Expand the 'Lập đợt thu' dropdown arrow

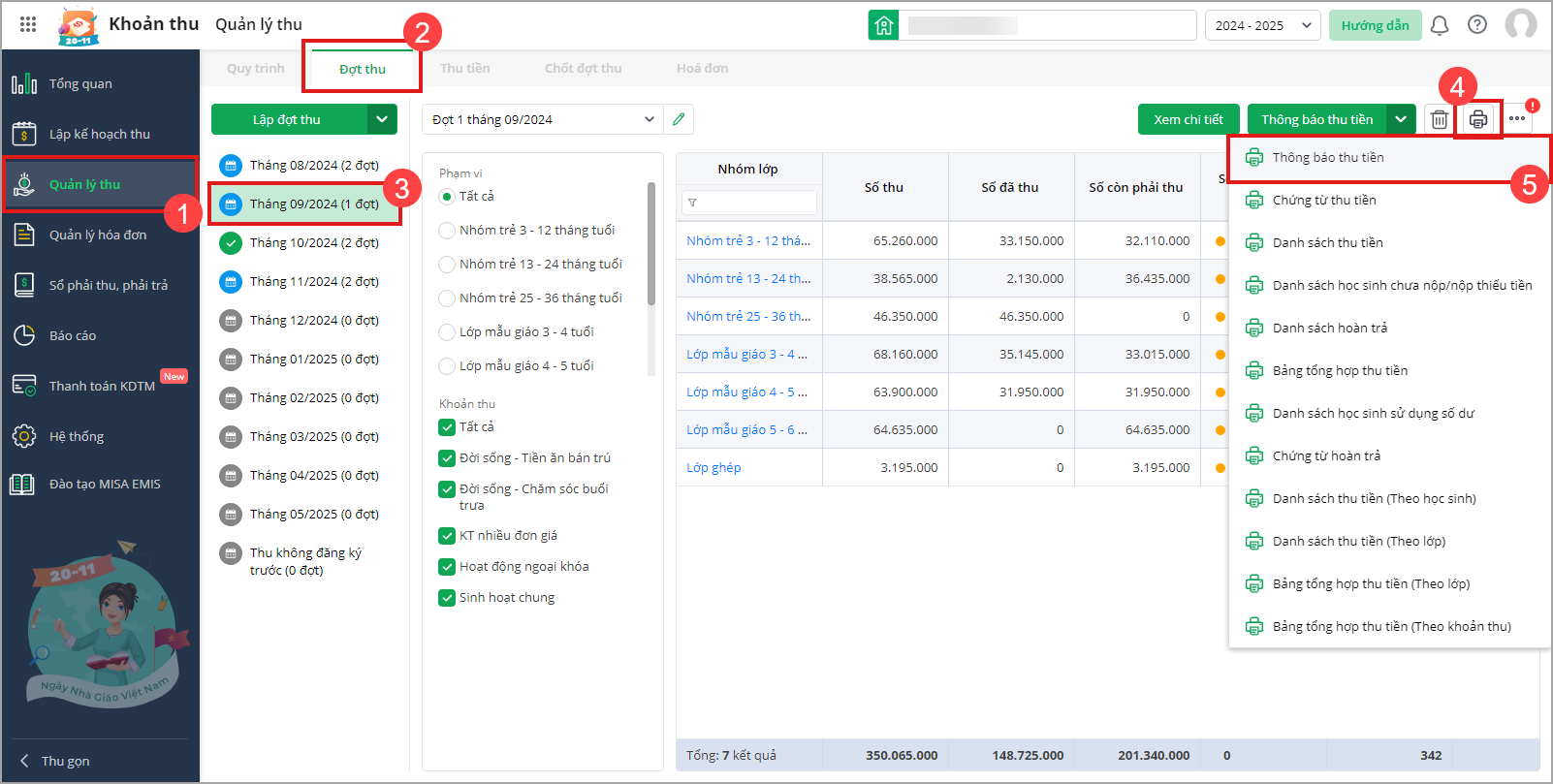click(x=382, y=119)
